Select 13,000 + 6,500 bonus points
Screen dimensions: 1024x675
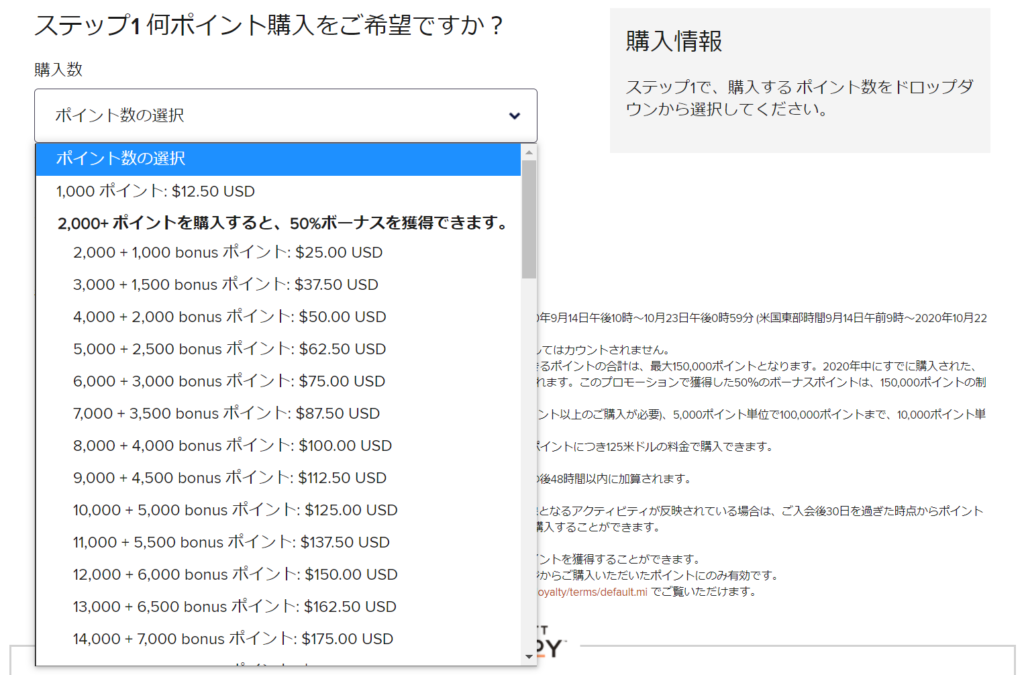click(x=234, y=607)
